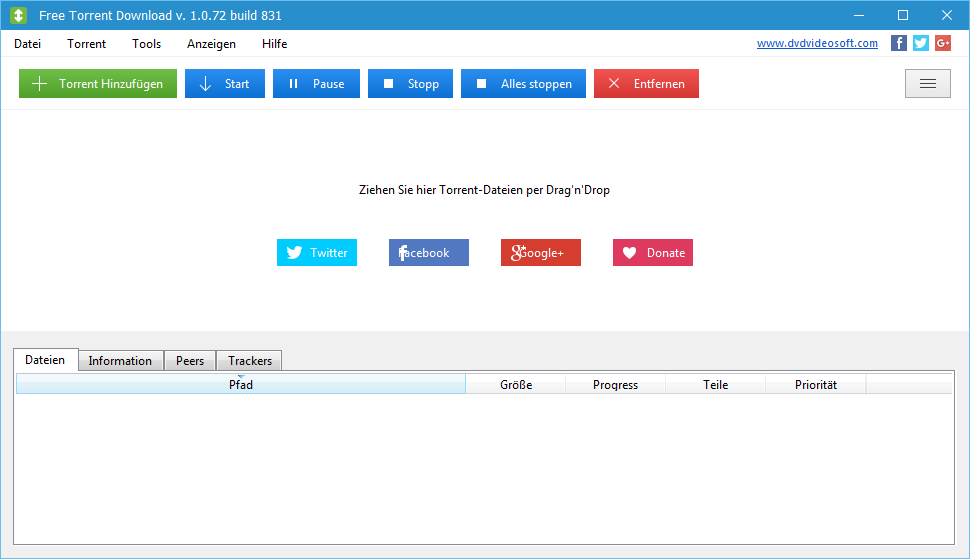Screen dimensions: 970x559
Task: Maximize the Free Torrent Download window
Action: click(x=903, y=15)
